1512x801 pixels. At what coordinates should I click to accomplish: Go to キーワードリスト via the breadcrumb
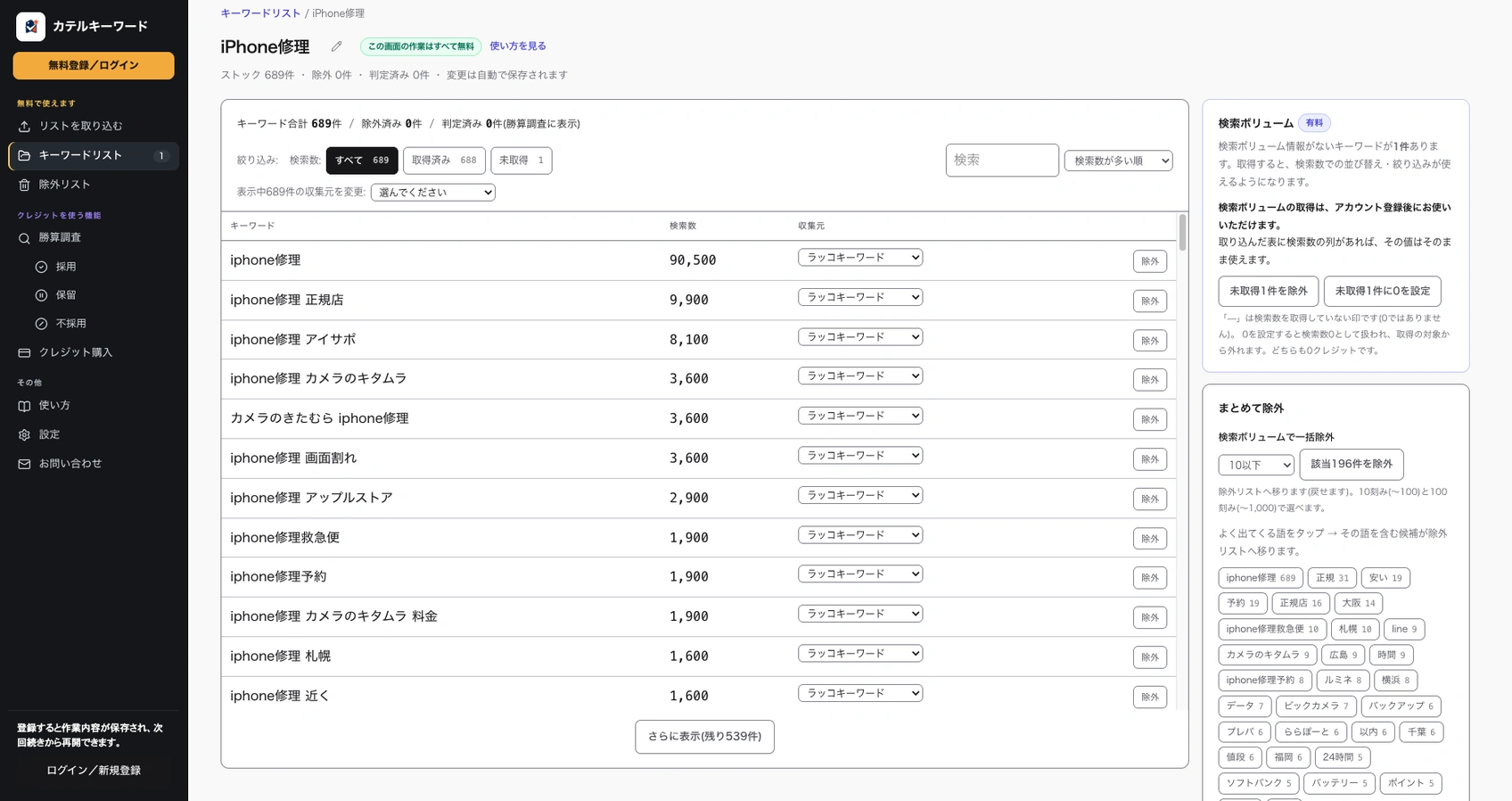(260, 13)
